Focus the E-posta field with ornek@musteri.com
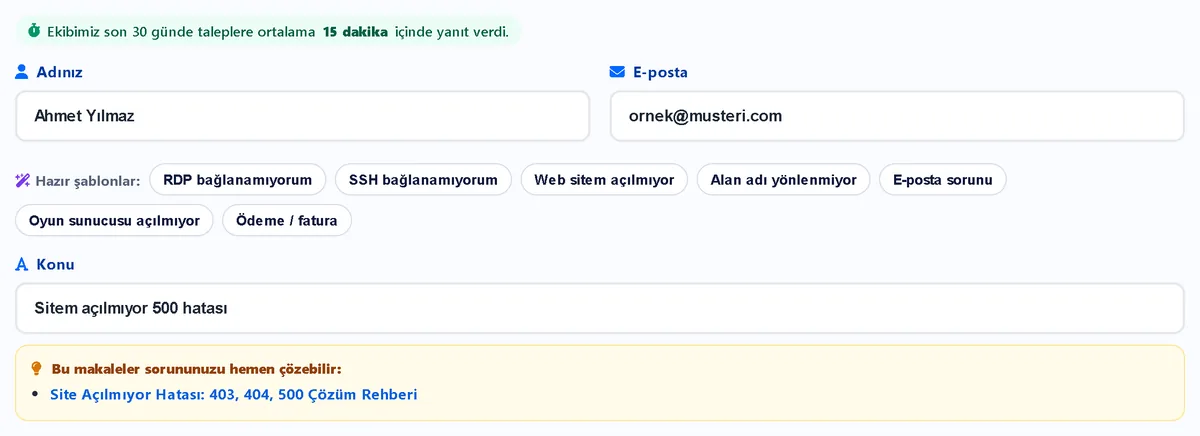 (x=897, y=116)
